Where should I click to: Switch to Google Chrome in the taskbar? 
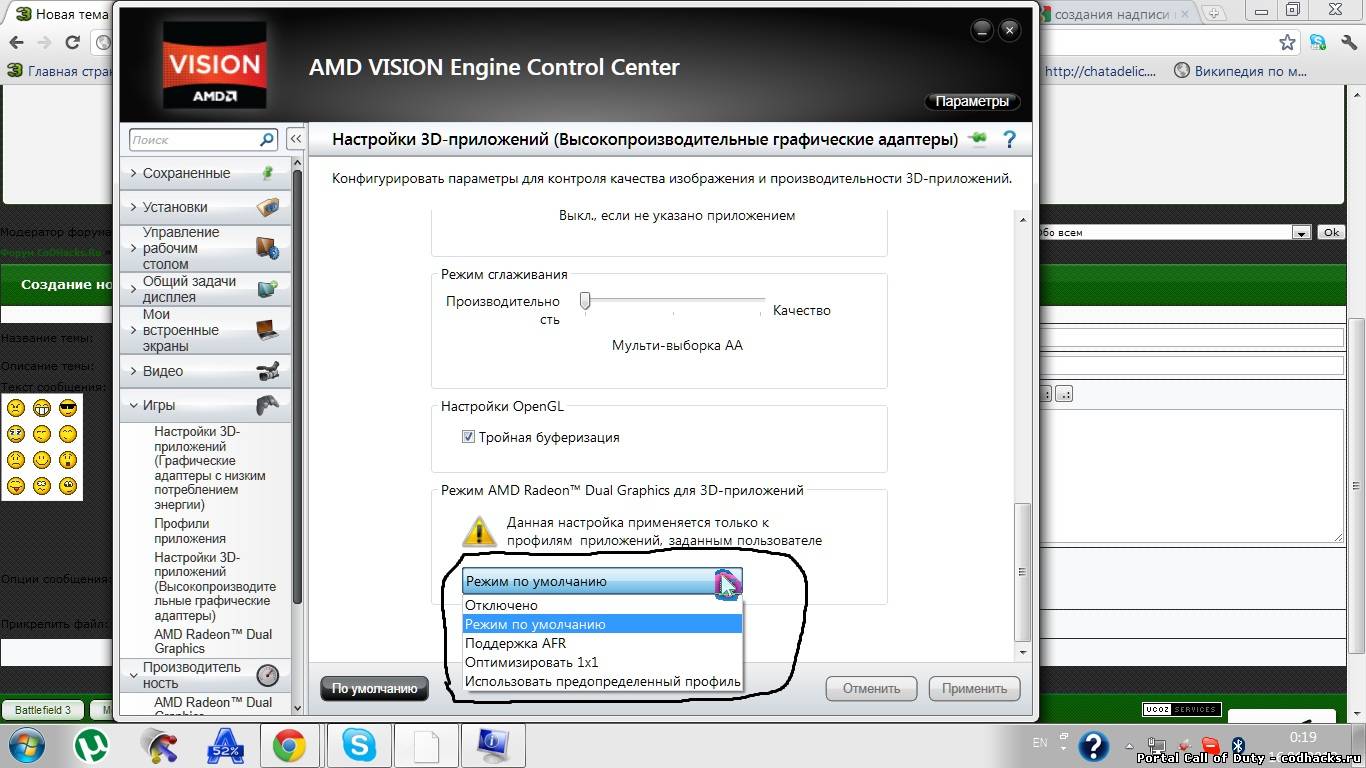pos(290,746)
